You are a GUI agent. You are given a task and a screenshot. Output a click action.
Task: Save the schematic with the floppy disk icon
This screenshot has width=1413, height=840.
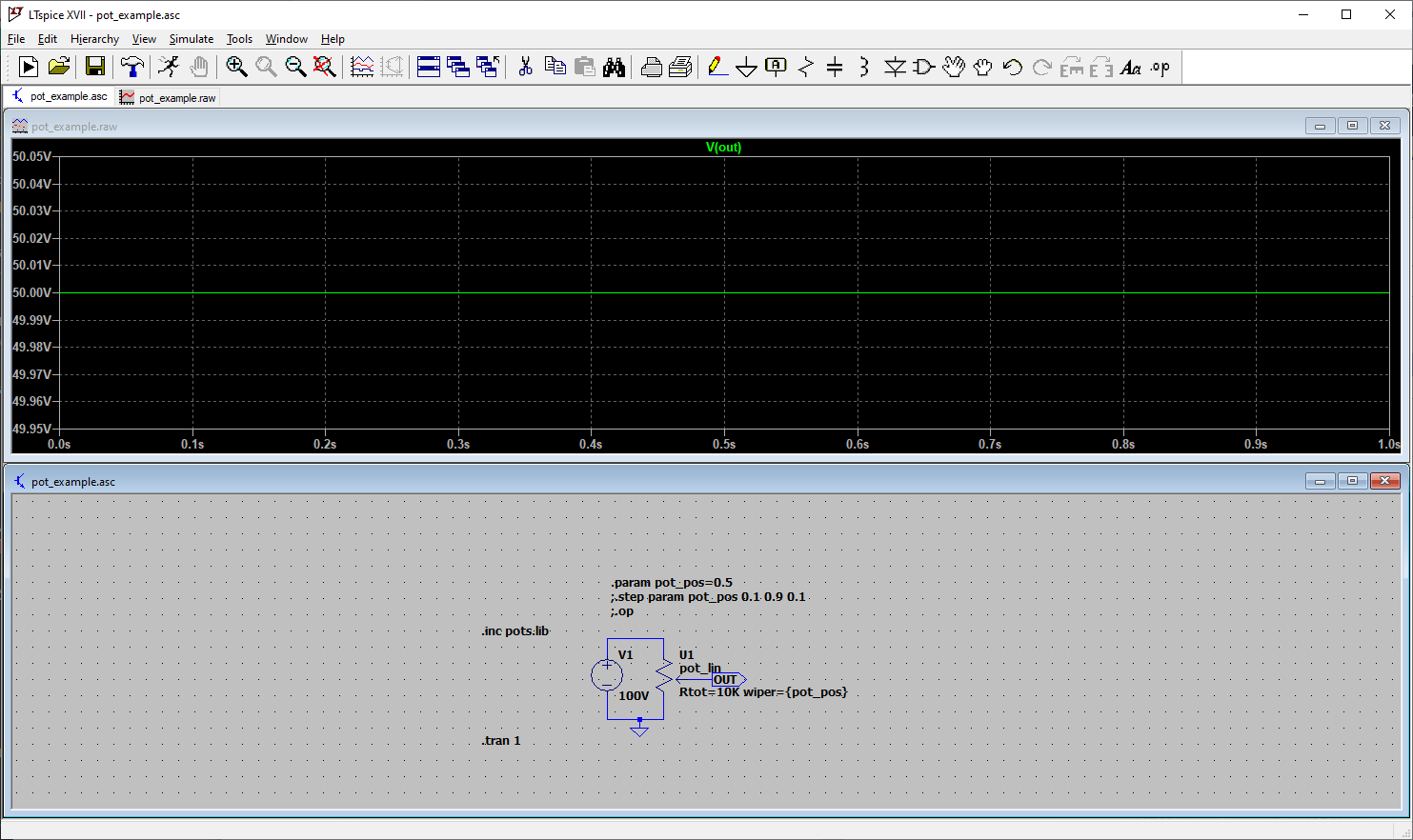[x=95, y=67]
